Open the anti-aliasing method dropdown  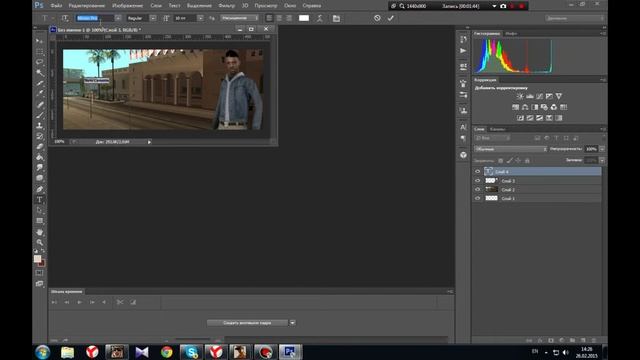(x=240, y=18)
